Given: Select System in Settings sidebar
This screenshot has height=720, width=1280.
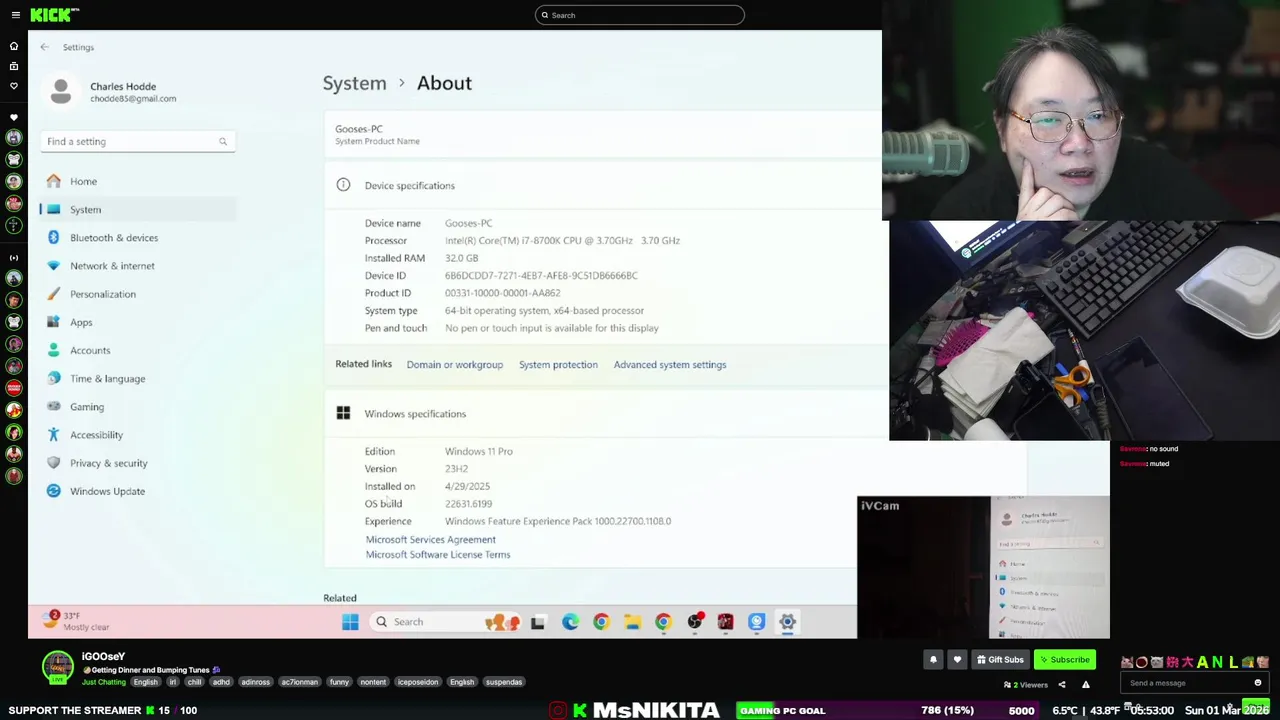Looking at the screenshot, I should pos(137,209).
